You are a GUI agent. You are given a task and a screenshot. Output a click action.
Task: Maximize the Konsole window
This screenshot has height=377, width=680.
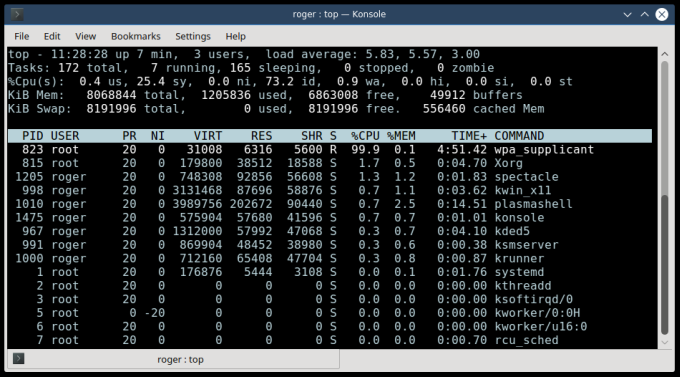644,14
